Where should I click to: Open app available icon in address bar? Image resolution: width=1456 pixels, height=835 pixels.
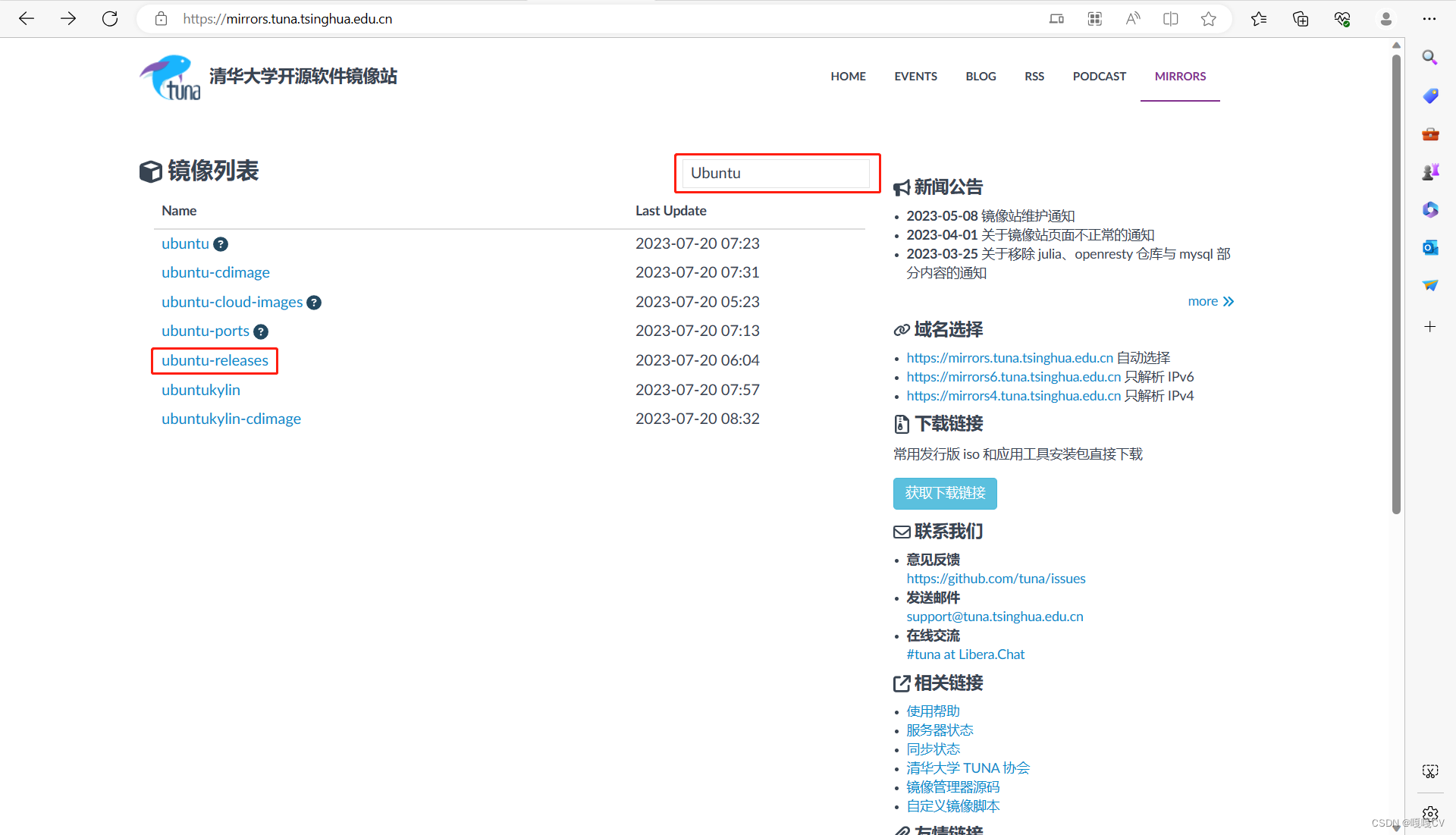(1056, 19)
